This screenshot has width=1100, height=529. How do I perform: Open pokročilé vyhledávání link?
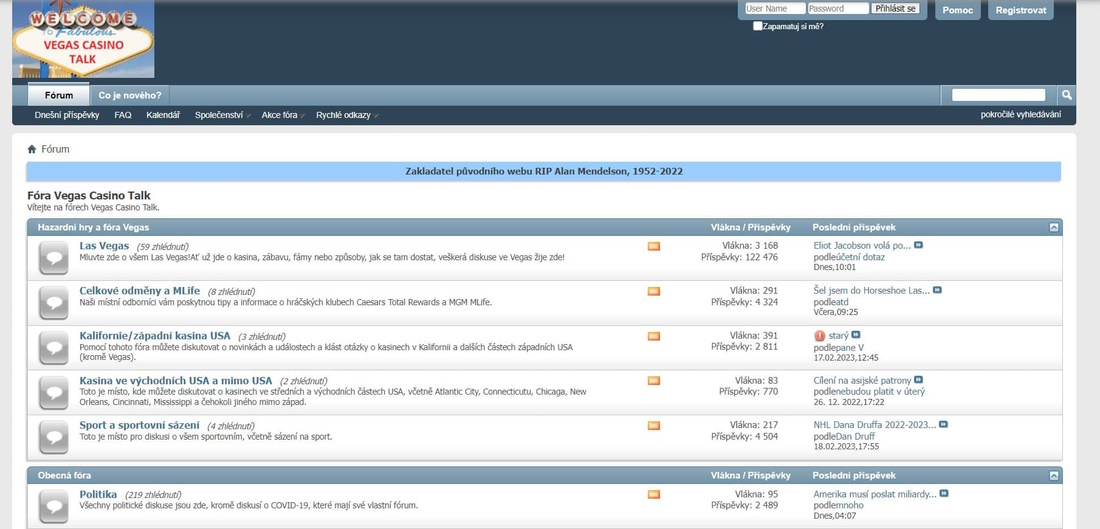pos(1021,115)
